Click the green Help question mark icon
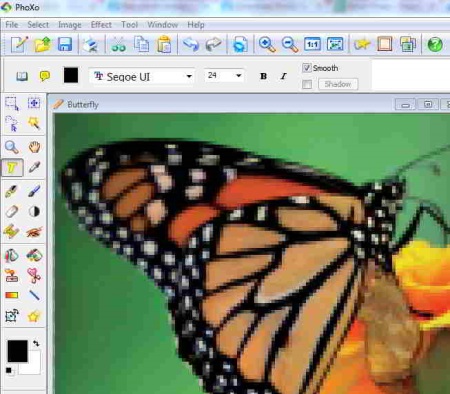This screenshot has height=394, width=450. click(435, 44)
